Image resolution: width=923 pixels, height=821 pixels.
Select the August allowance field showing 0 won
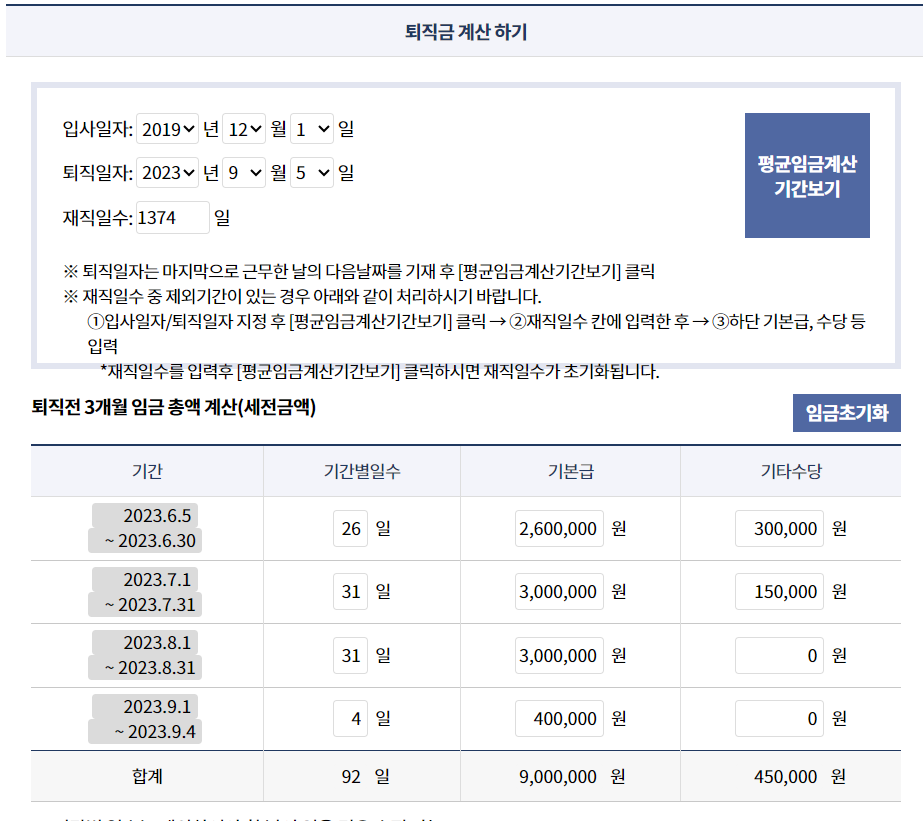click(779, 655)
